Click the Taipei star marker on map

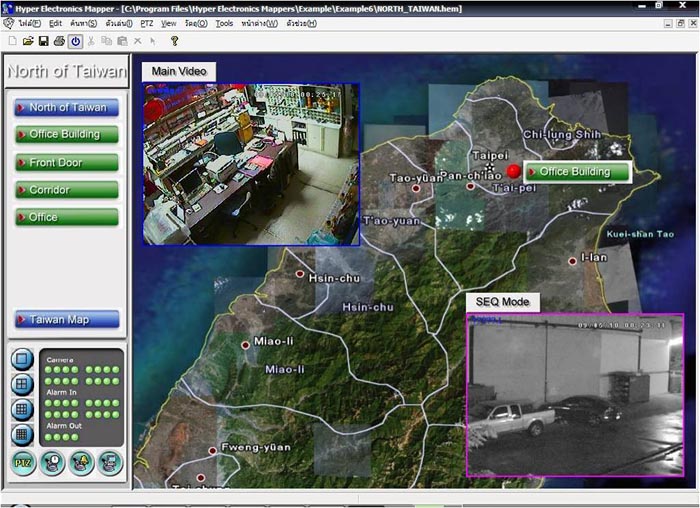point(490,167)
